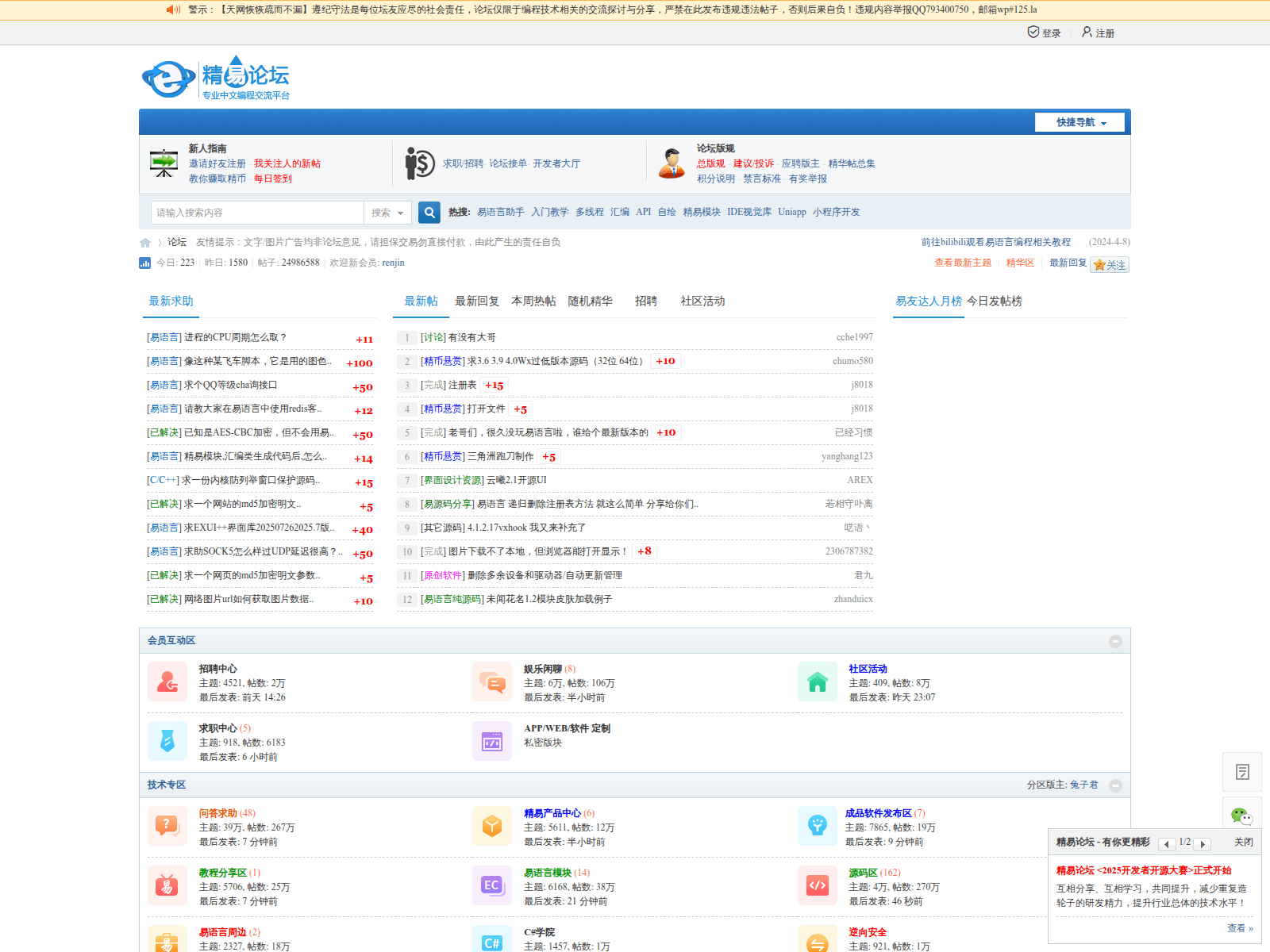Click the 精易论坛 site logo
1270x952 pixels.
point(216,78)
